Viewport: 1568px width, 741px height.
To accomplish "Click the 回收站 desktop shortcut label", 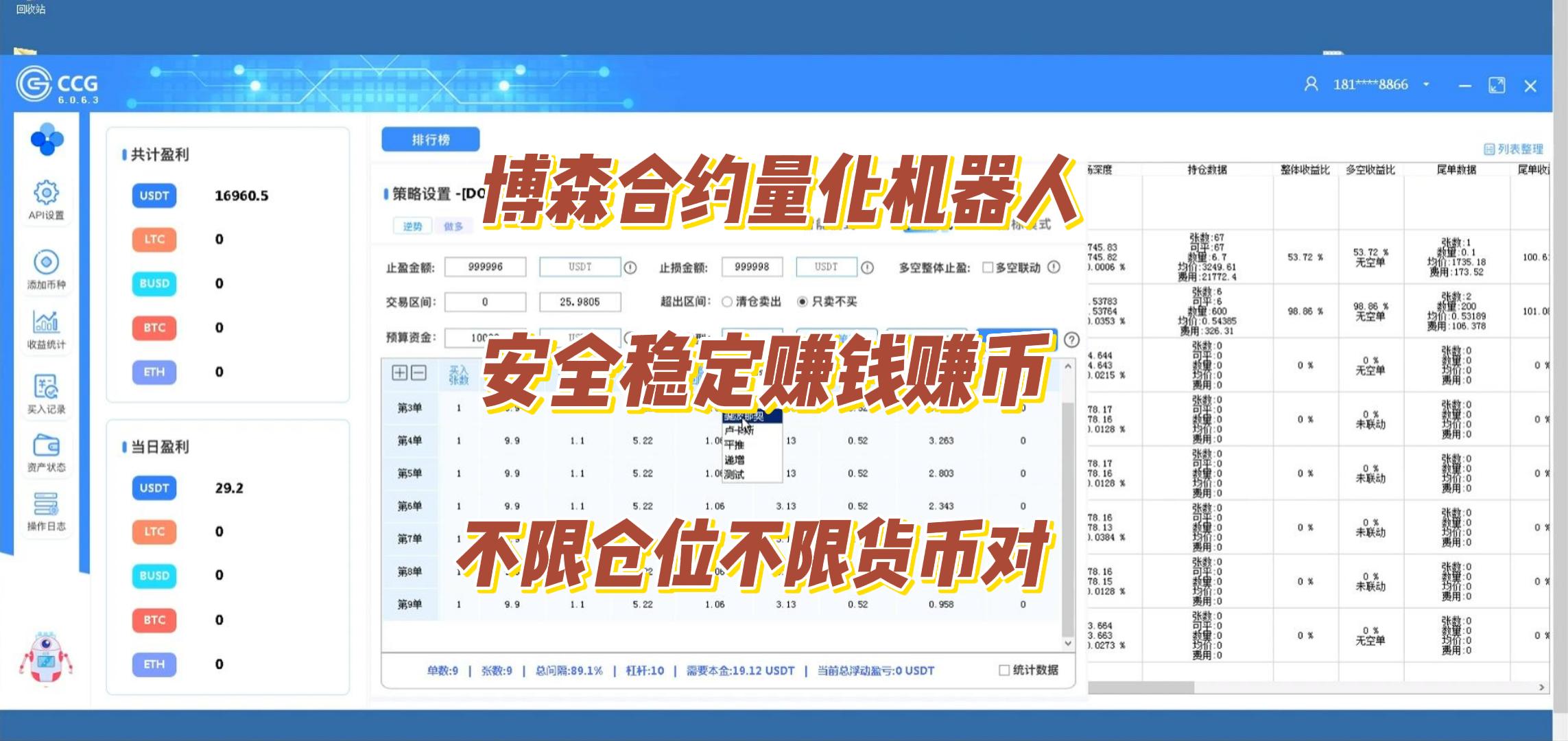I will click(x=31, y=9).
